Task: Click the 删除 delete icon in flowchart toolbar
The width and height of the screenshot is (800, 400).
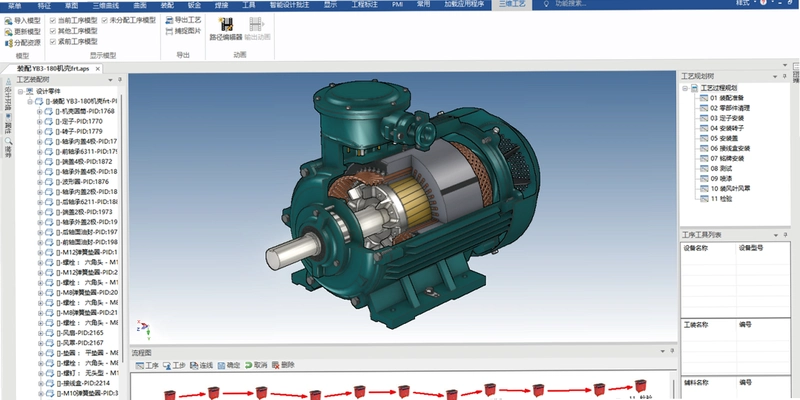Action: [x=276, y=365]
